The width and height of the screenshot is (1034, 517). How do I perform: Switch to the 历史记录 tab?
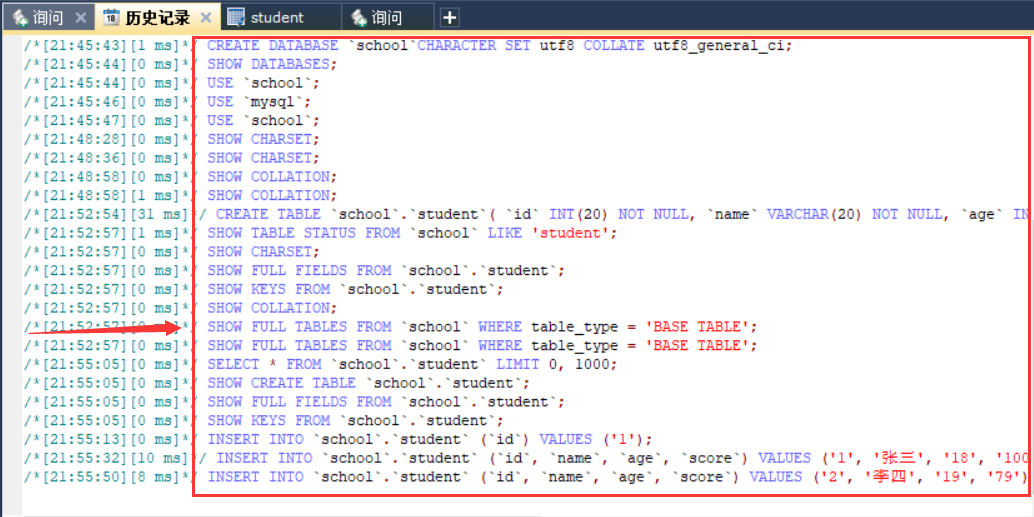[x=156, y=18]
